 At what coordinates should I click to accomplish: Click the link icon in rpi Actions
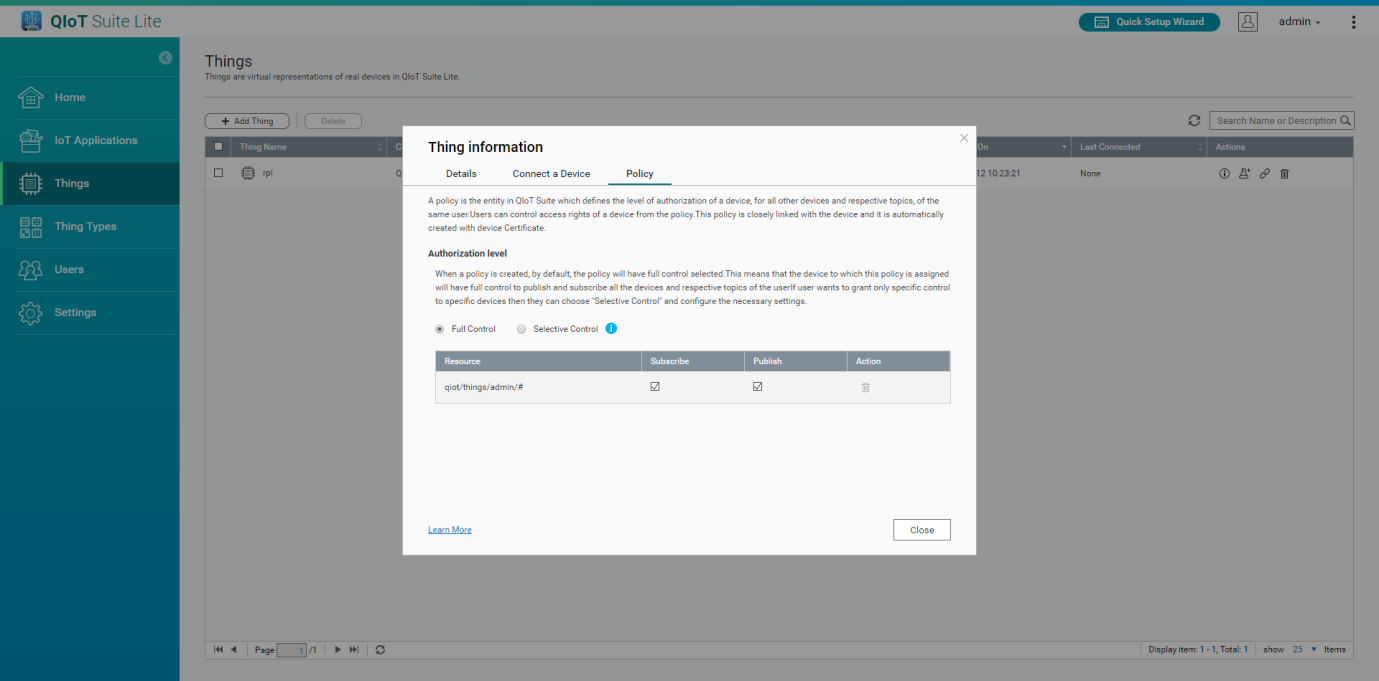(x=1265, y=174)
